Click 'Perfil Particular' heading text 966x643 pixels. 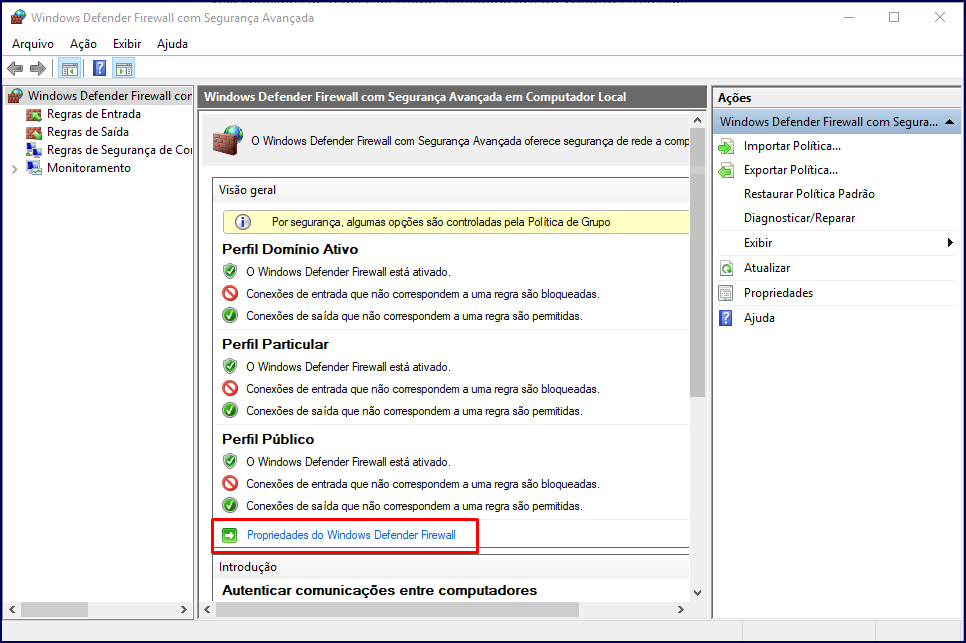pos(275,344)
